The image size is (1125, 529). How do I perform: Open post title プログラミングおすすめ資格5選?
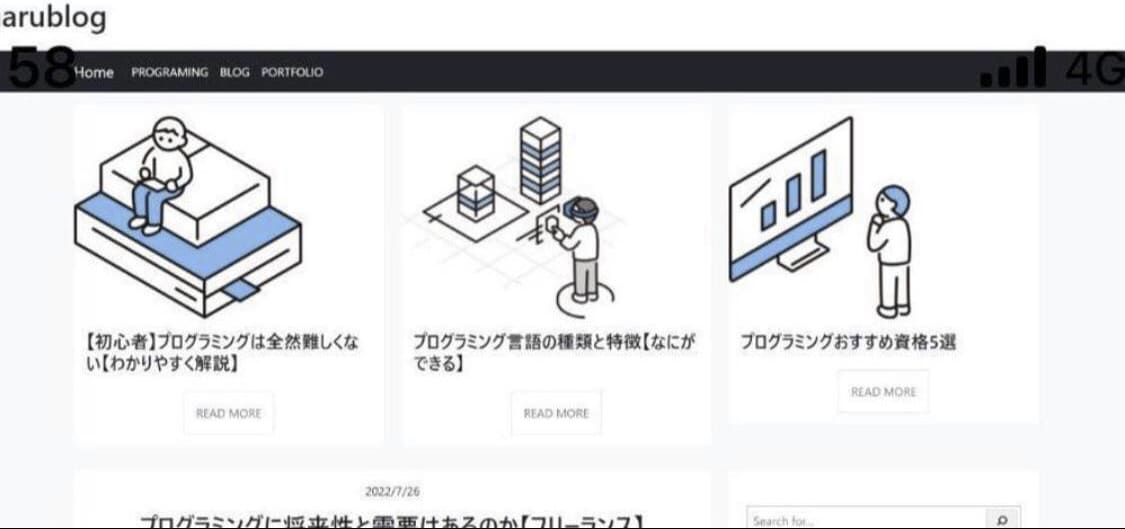click(x=848, y=342)
